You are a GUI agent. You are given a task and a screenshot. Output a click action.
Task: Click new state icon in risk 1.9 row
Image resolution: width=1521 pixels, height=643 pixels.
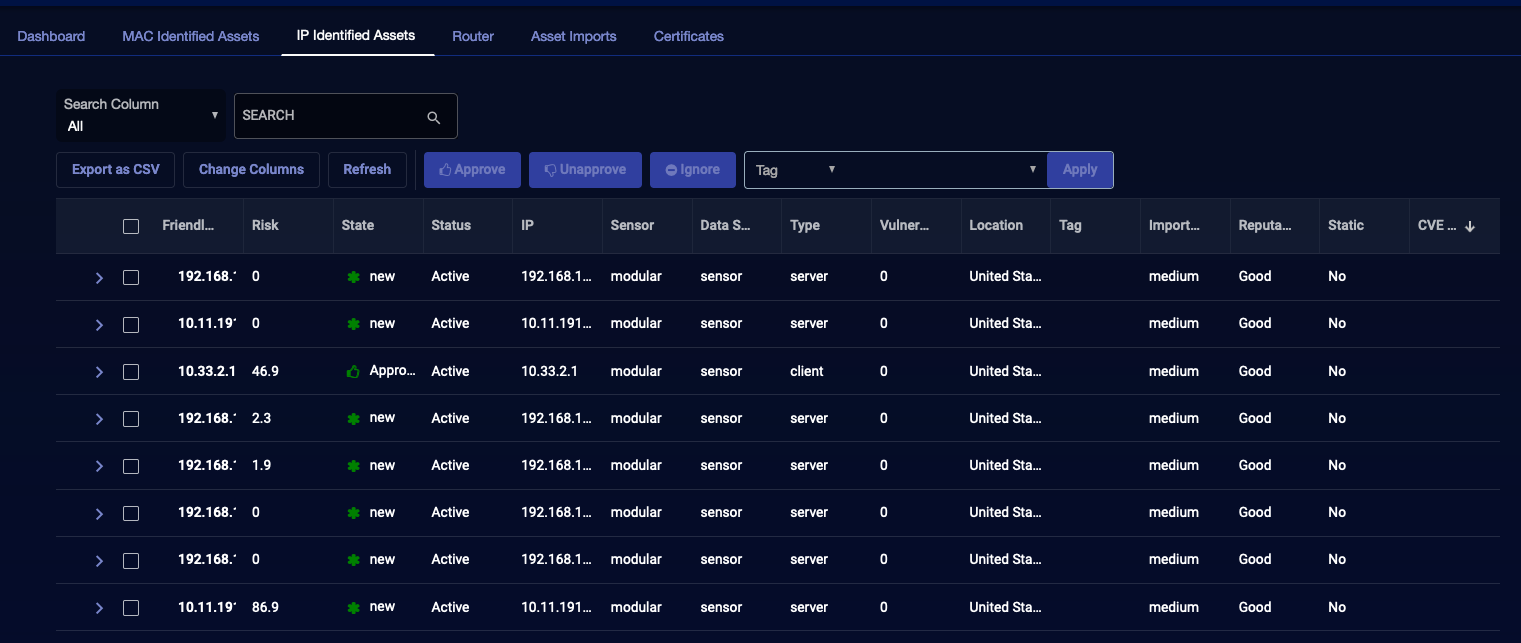point(352,466)
